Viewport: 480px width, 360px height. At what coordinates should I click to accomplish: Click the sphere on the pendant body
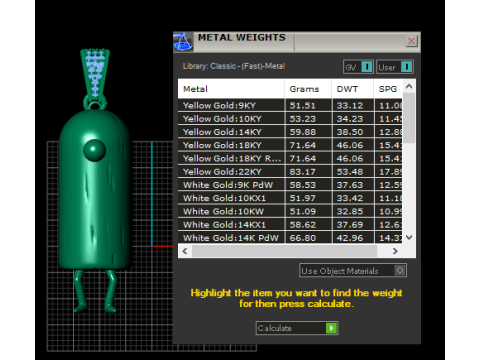94,150
